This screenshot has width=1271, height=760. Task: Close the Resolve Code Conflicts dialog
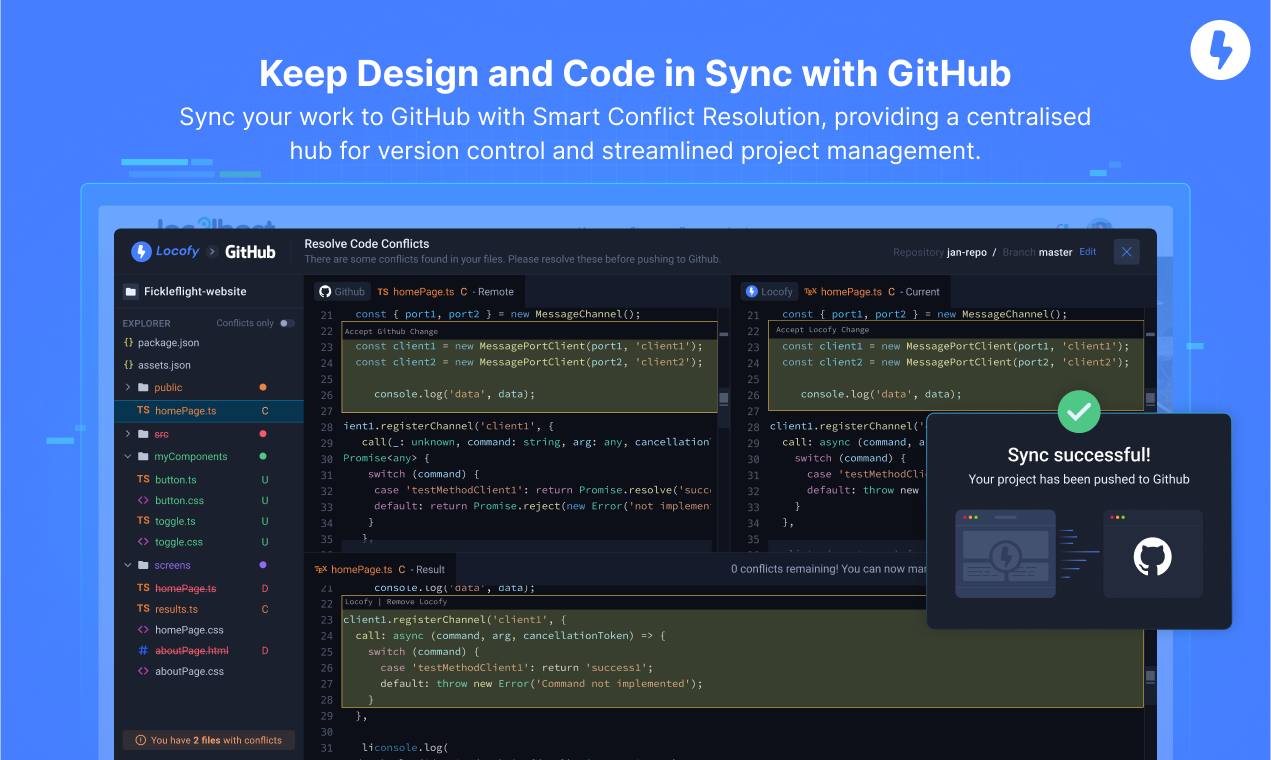pos(1127,252)
